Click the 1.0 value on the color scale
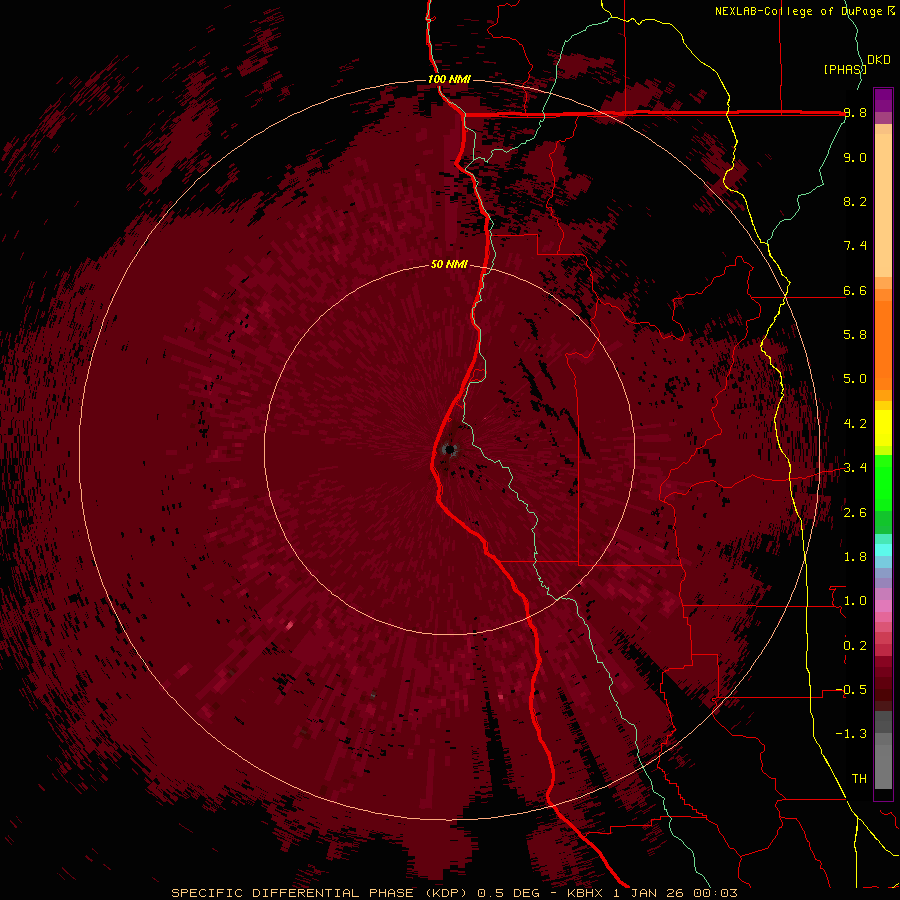Screen dimensions: 900x900 point(855,601)
